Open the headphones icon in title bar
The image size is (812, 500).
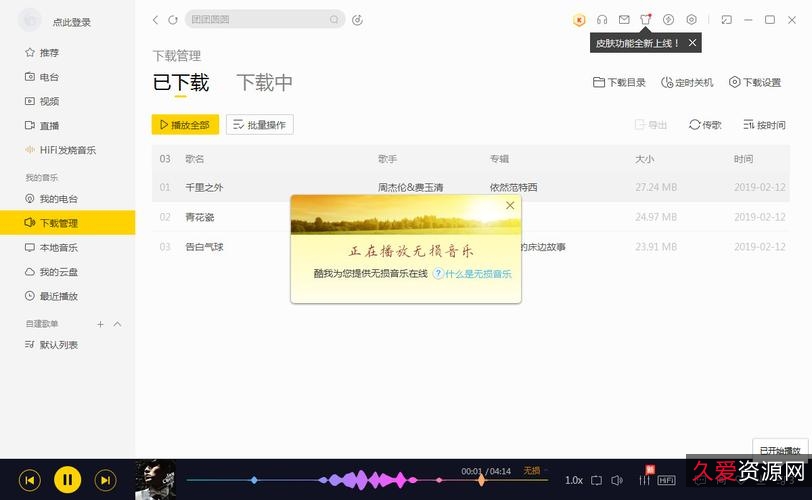click(x=602, y=20)
